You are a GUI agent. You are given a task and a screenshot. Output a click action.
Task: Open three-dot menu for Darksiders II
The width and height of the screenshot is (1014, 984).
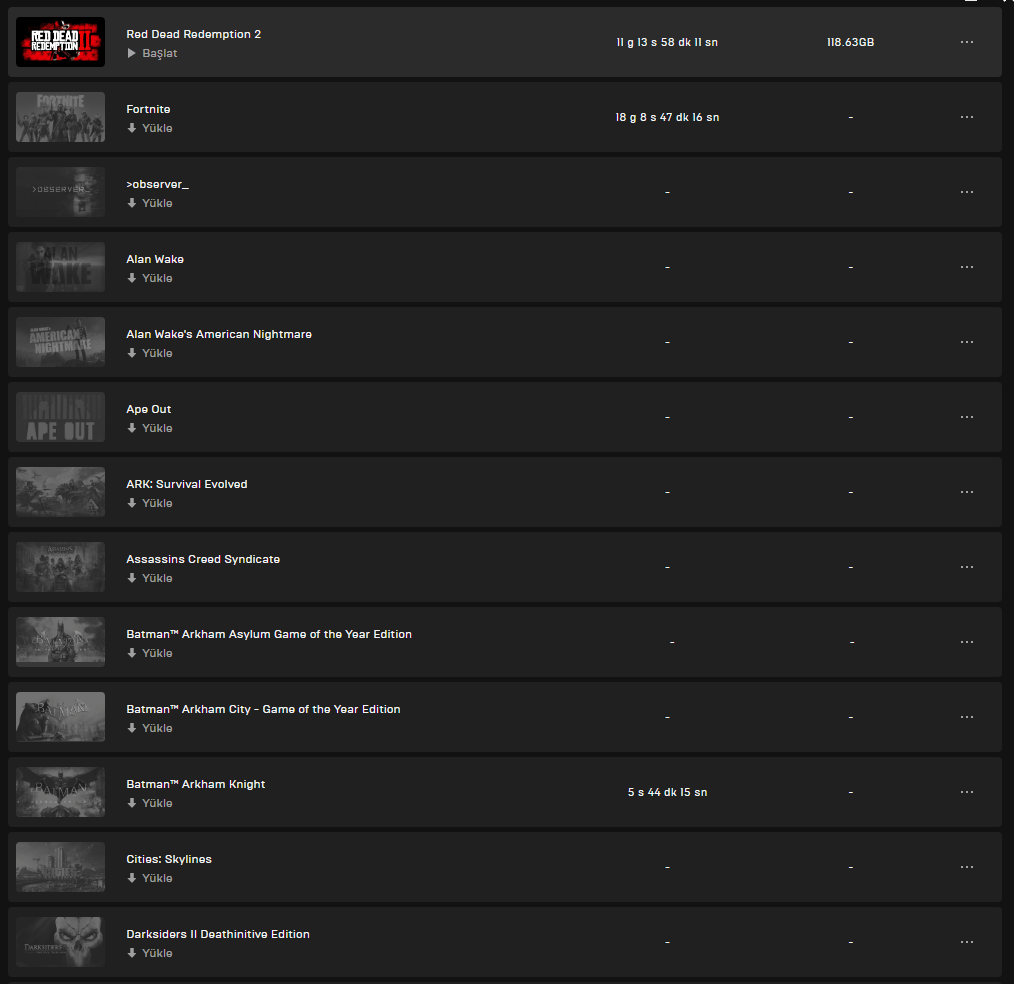tap(967, 942)
